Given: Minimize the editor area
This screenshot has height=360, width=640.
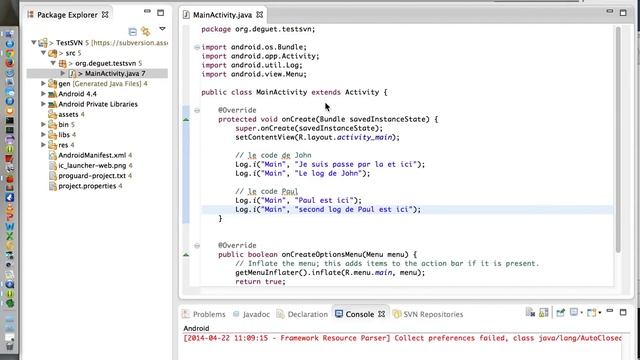Looking at the screenshot, I should pos(610,11).
